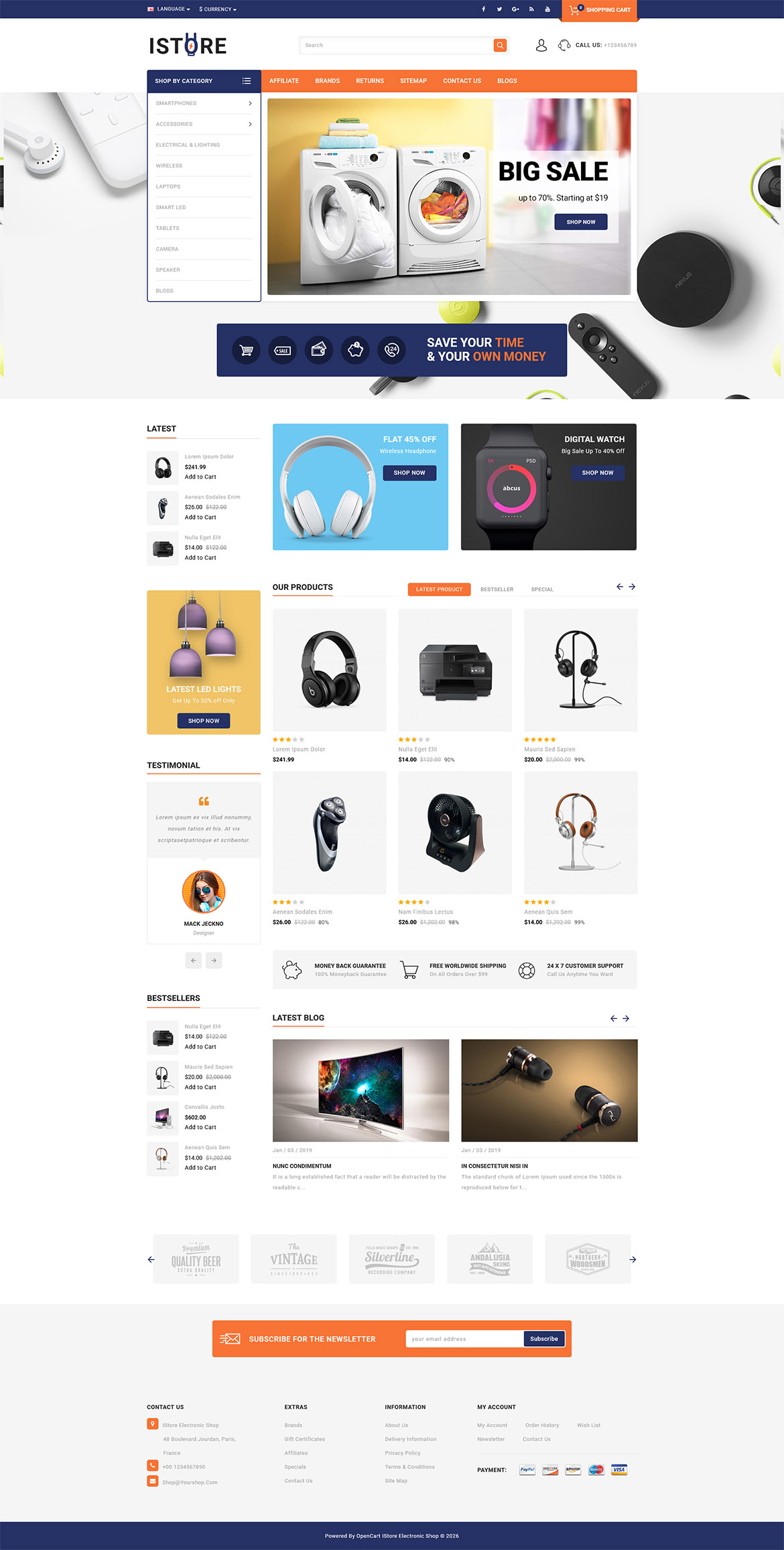784x1550 pixels.
Task: Go to next products with right arrow
Action: [632, 587]
